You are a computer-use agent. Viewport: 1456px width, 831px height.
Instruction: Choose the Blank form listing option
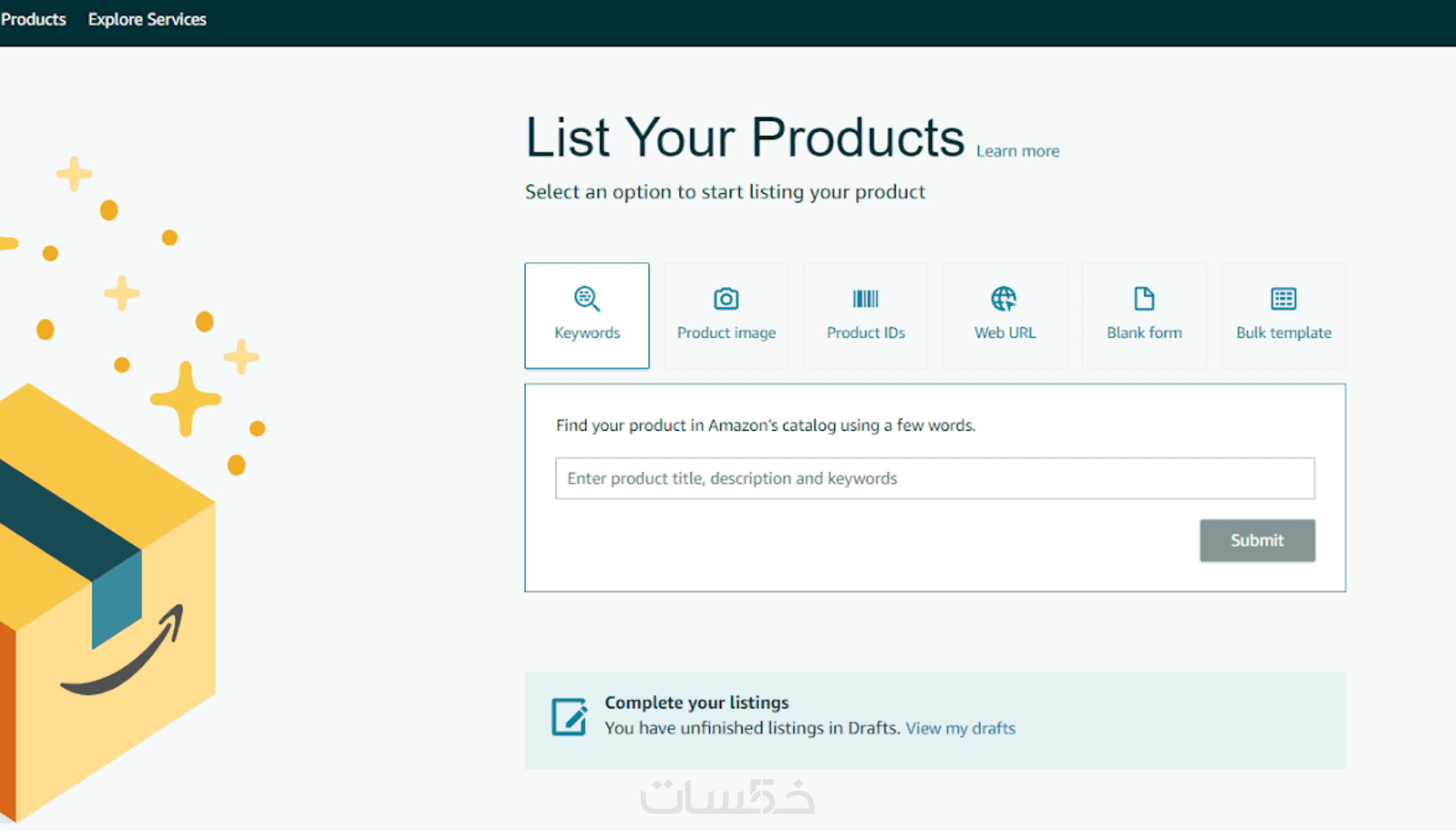[x=1144, y=333]
